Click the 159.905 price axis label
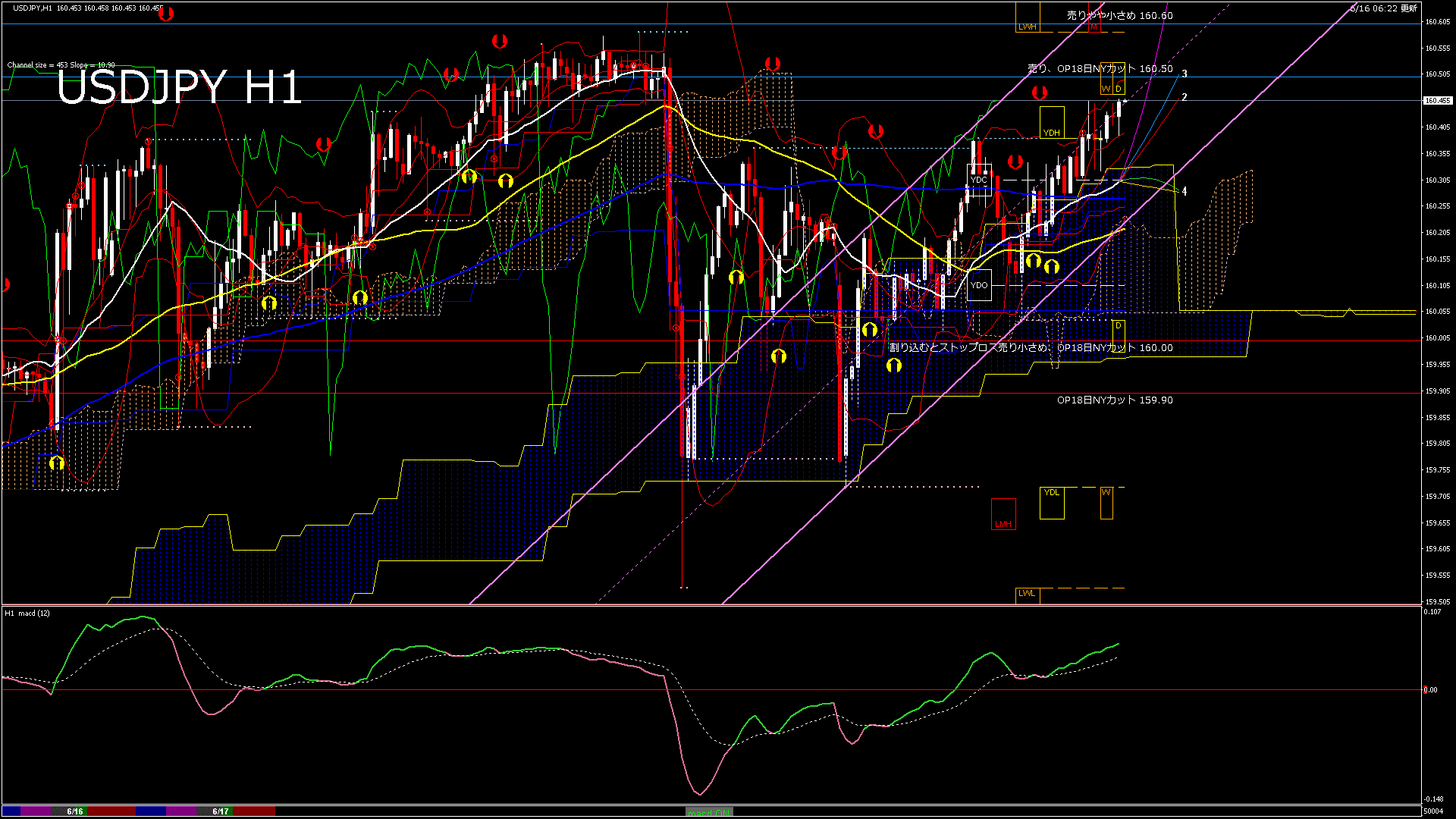 (1438, 391)
